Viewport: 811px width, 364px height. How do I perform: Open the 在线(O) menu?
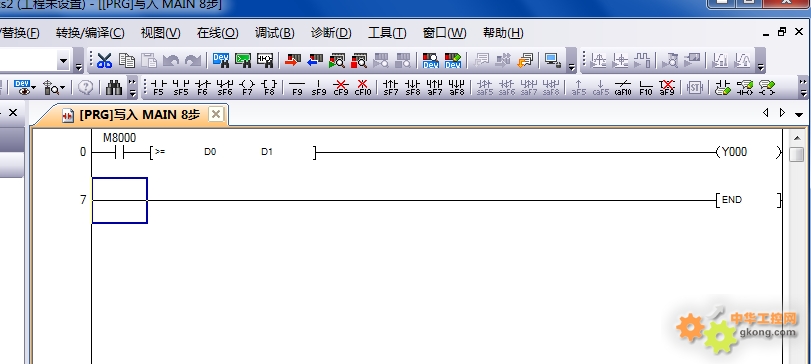217,33
